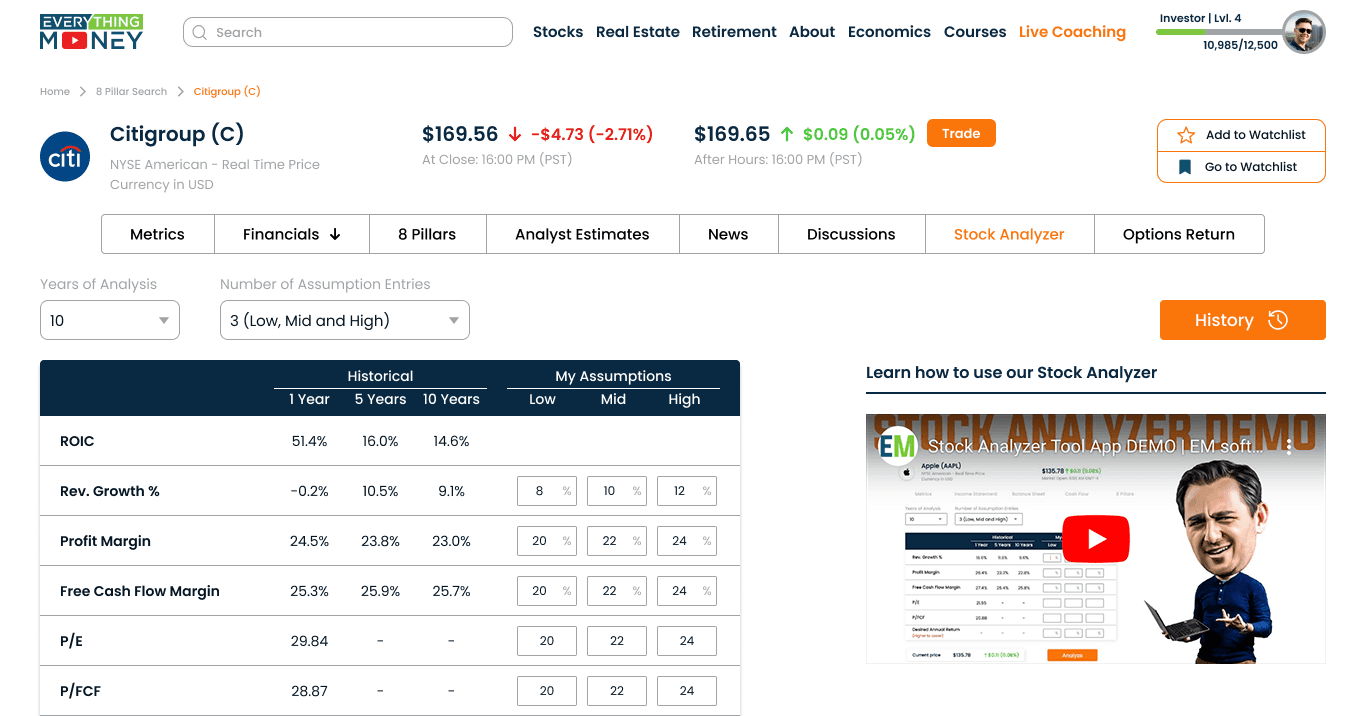Viewport: 1365px width, 716px height.
Task: Click the Go to Watchlist bookmark icon
Action: tap(1187, 166)
